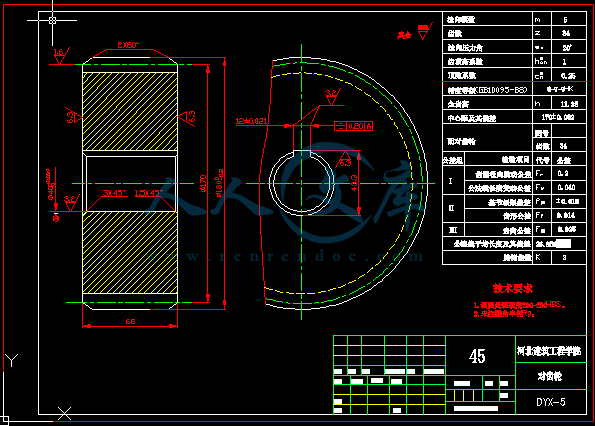Click the 68 width dimension below the section view
The height and width of the screenshot is (426, 595).
130,321
